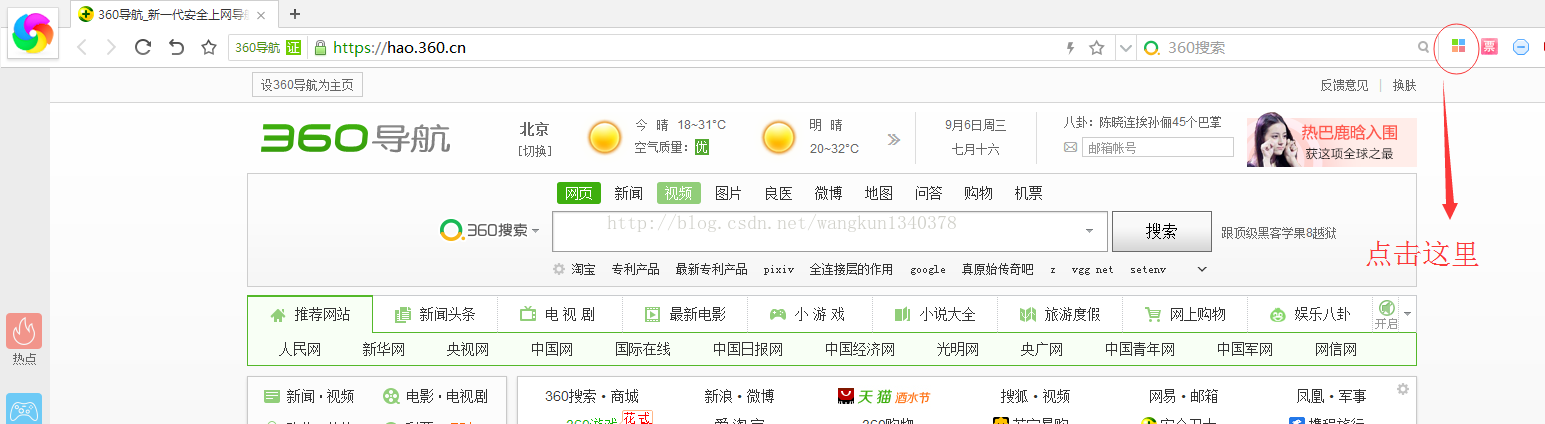
Task: Click the 邮箱帐号 email input field
Action: (x=1158, y=147)
